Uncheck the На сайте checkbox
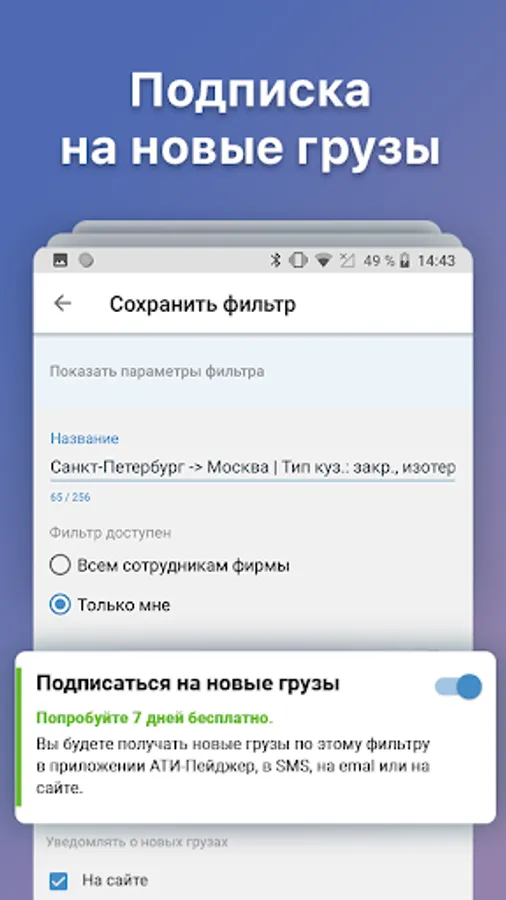Image resolution: width=506 pixels, height=900 pixels. click(x=59, y=881)
